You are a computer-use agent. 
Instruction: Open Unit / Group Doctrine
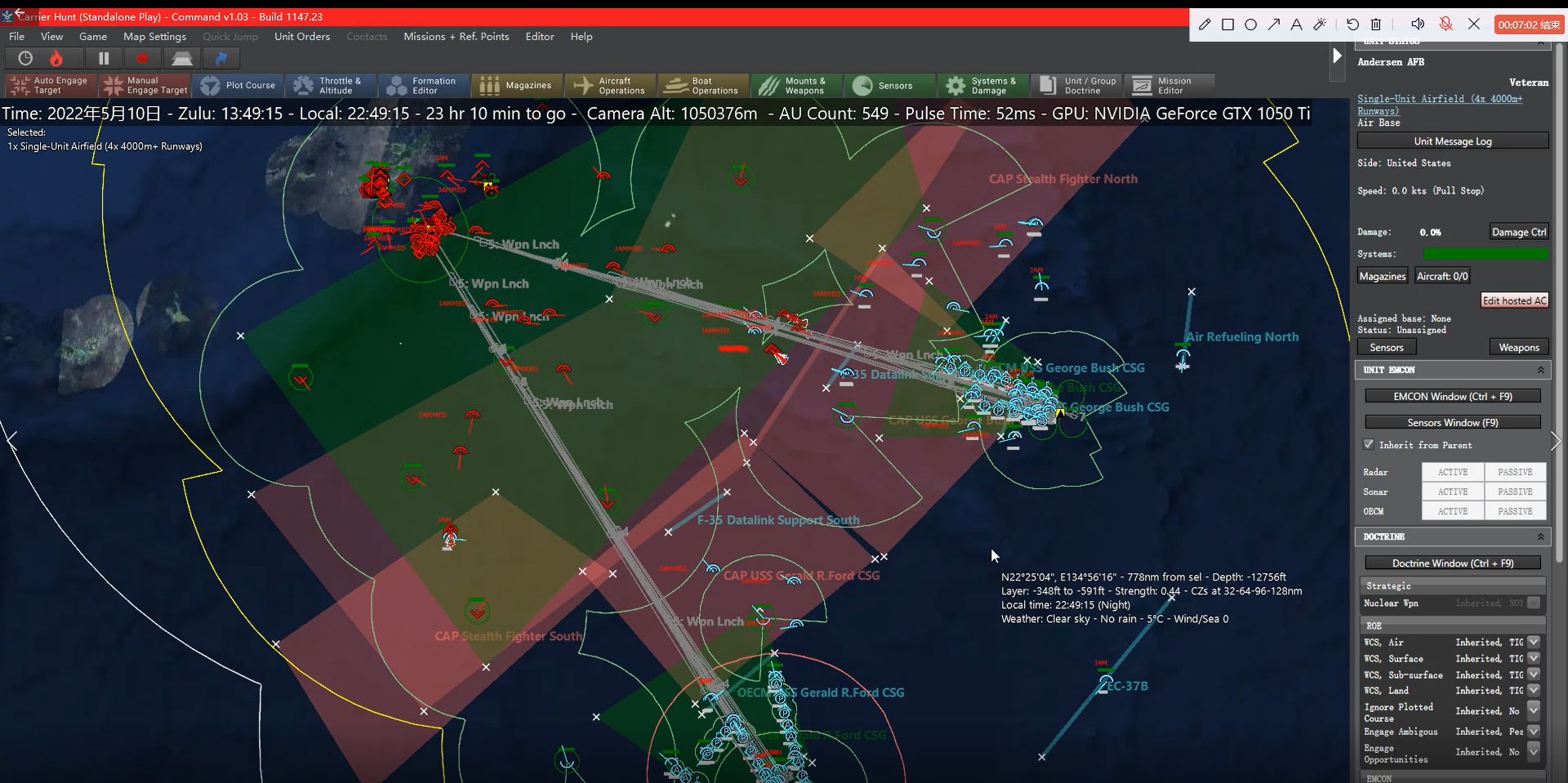point(1077,85)
